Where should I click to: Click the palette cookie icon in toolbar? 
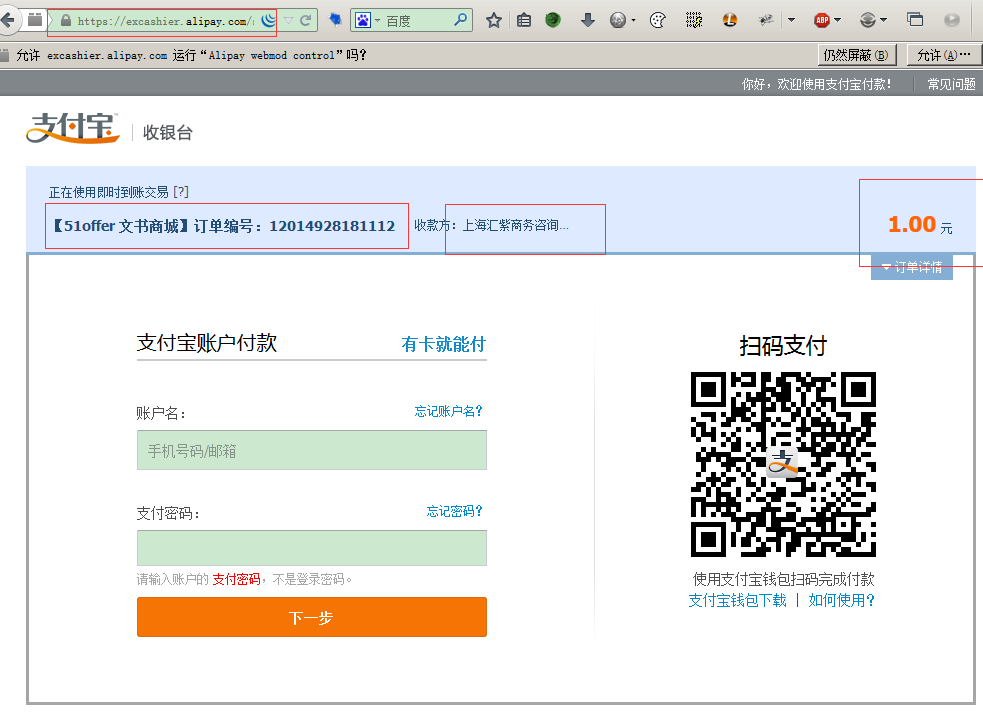[658, 21]
